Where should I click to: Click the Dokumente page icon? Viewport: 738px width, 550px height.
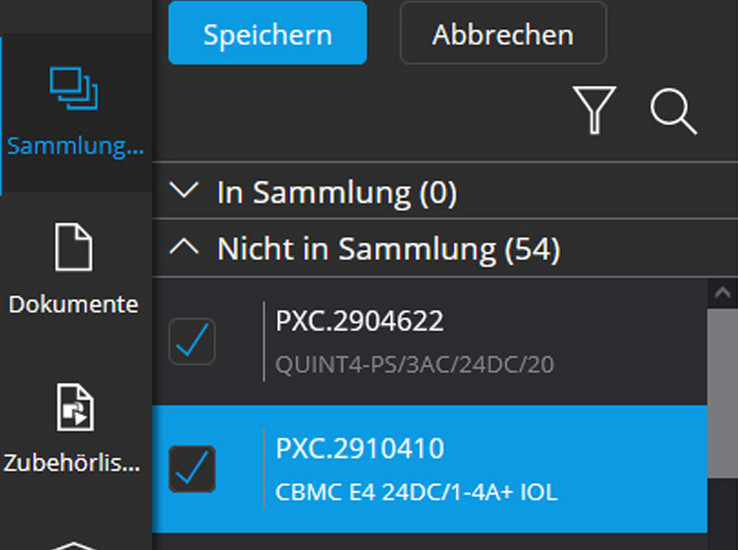point(74,247)
